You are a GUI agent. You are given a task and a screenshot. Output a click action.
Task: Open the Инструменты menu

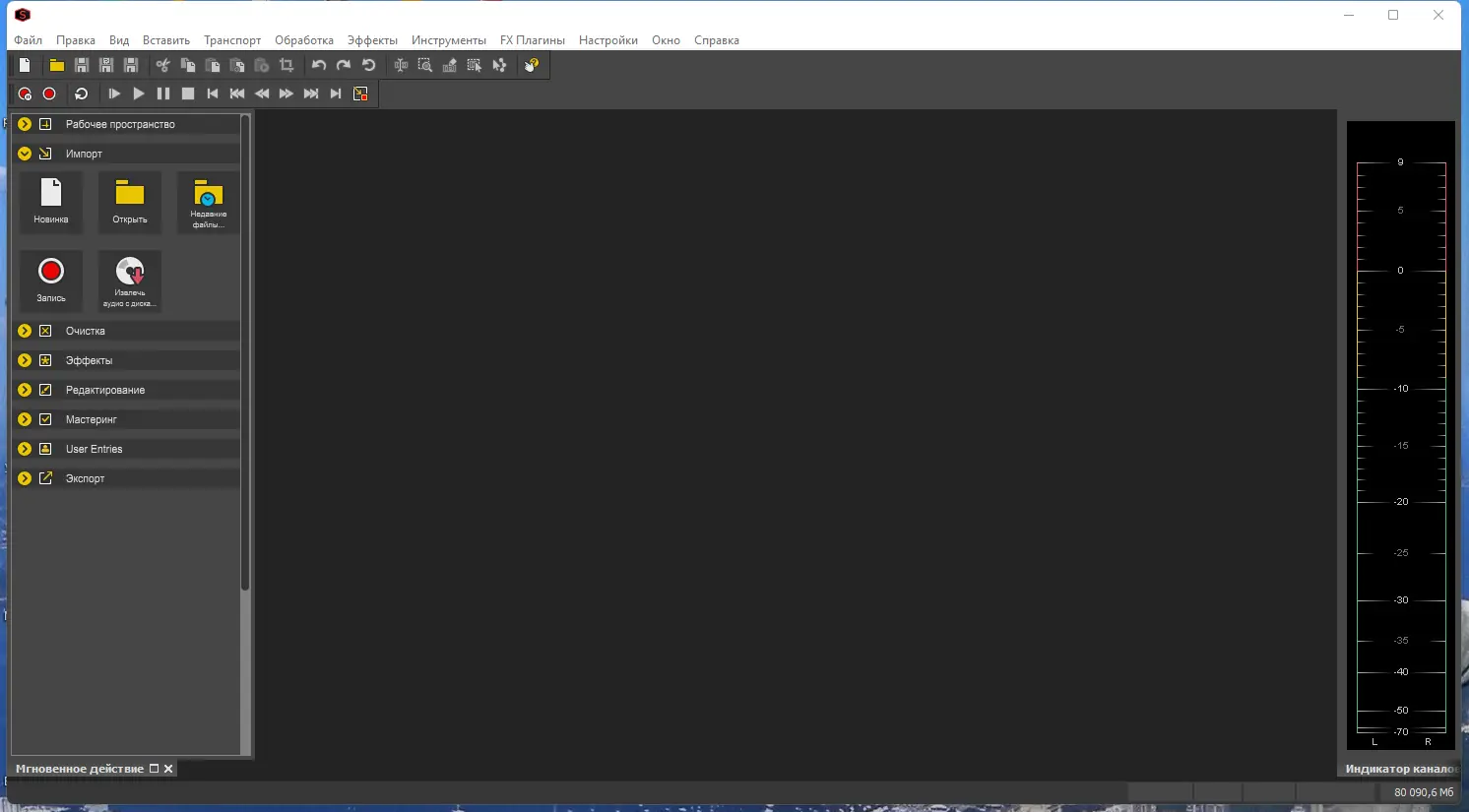(449, 40)
